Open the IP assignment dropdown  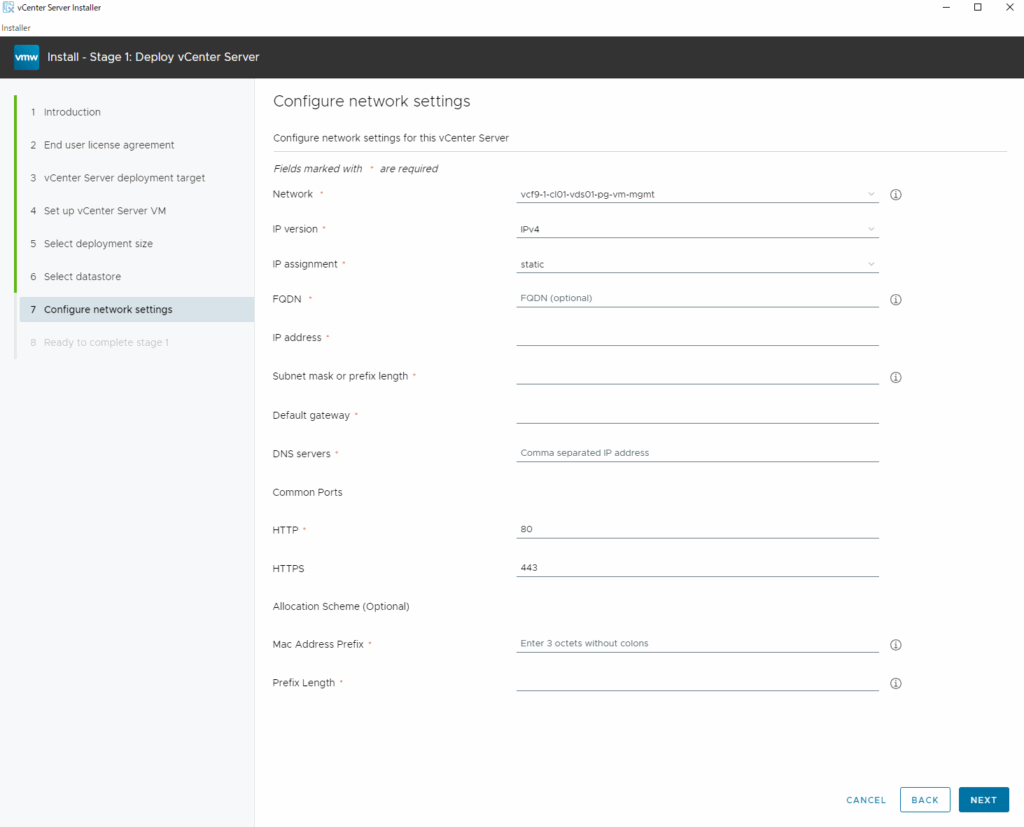tap(697, 264)
